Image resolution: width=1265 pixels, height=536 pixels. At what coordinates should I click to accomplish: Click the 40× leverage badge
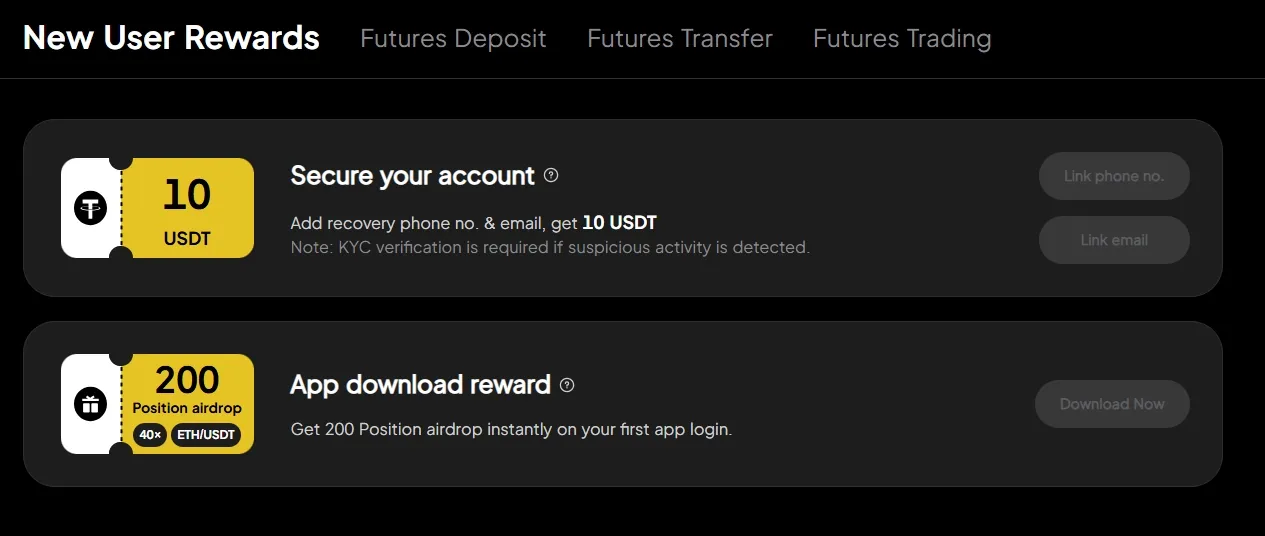pyautogui.click(x=150, y=435)
